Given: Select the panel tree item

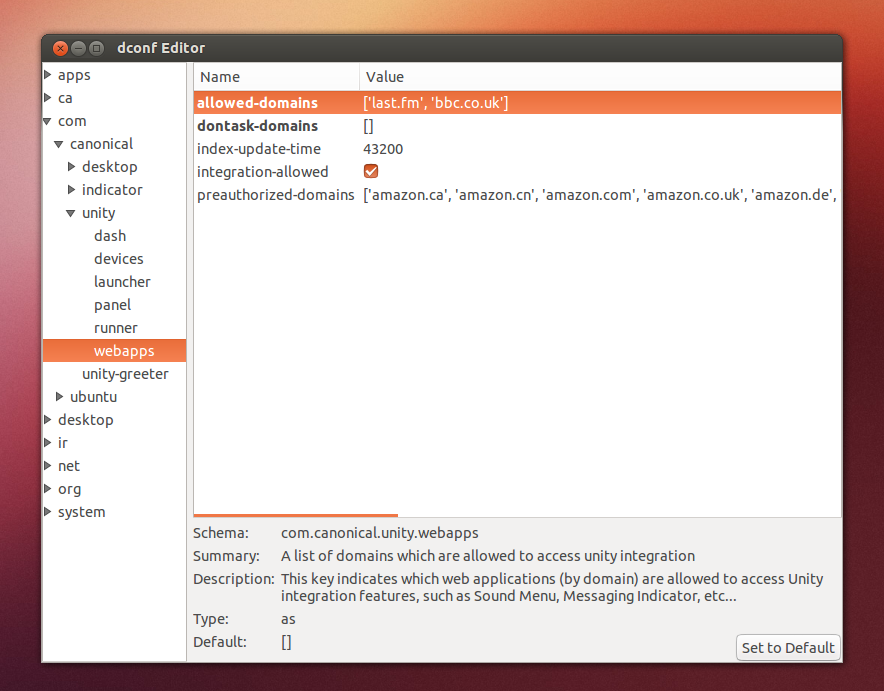Looking at the screenshot, I should point(113,304).
